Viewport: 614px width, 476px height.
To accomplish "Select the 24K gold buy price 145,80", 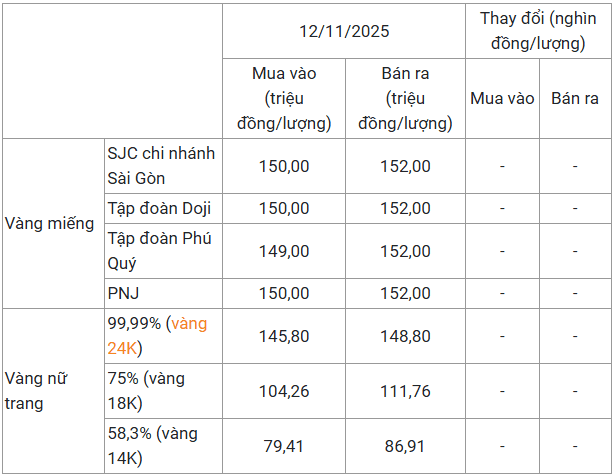I will tap(284, 337).
